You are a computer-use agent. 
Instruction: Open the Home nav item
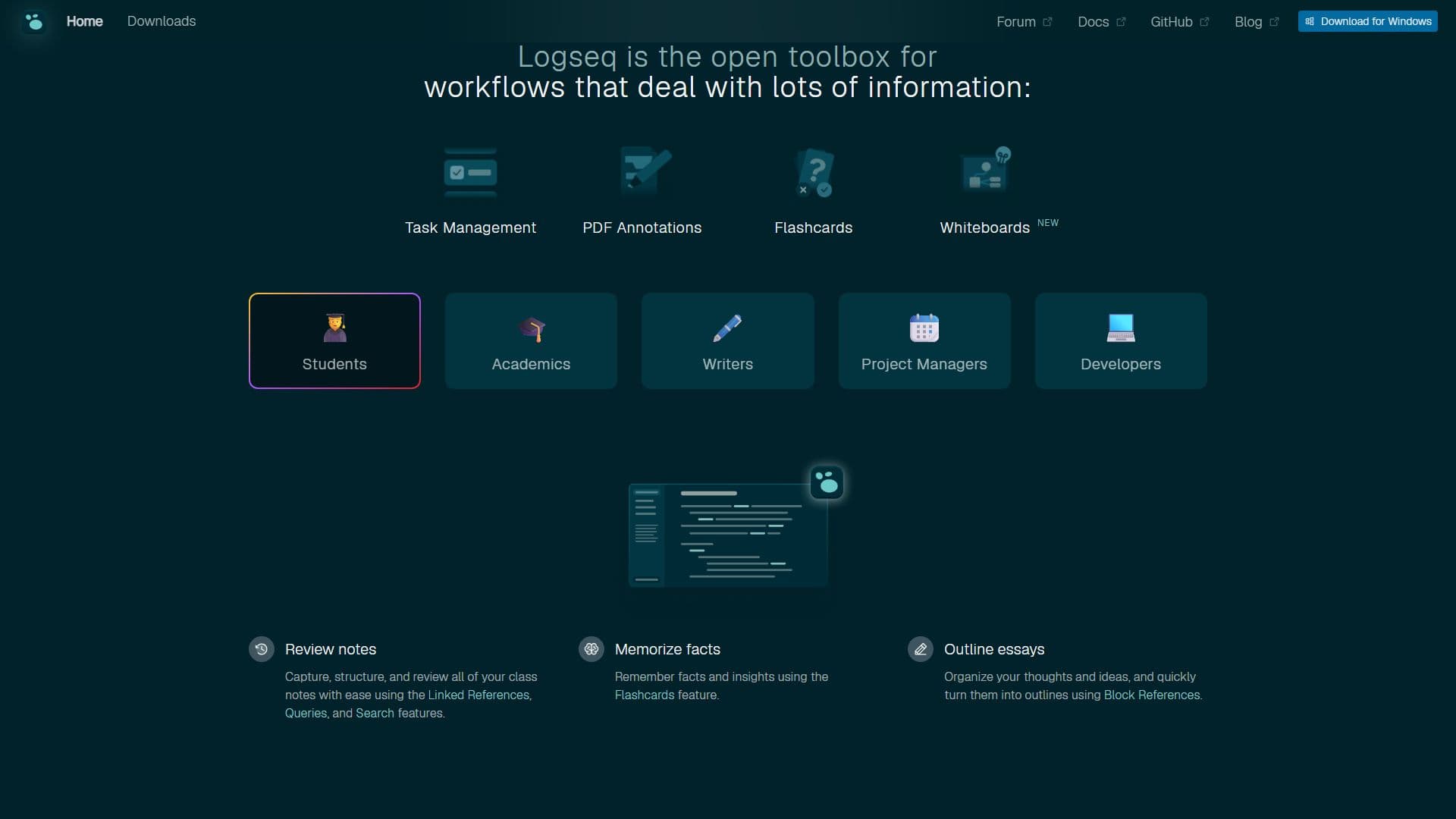click(x=84, y=21)
